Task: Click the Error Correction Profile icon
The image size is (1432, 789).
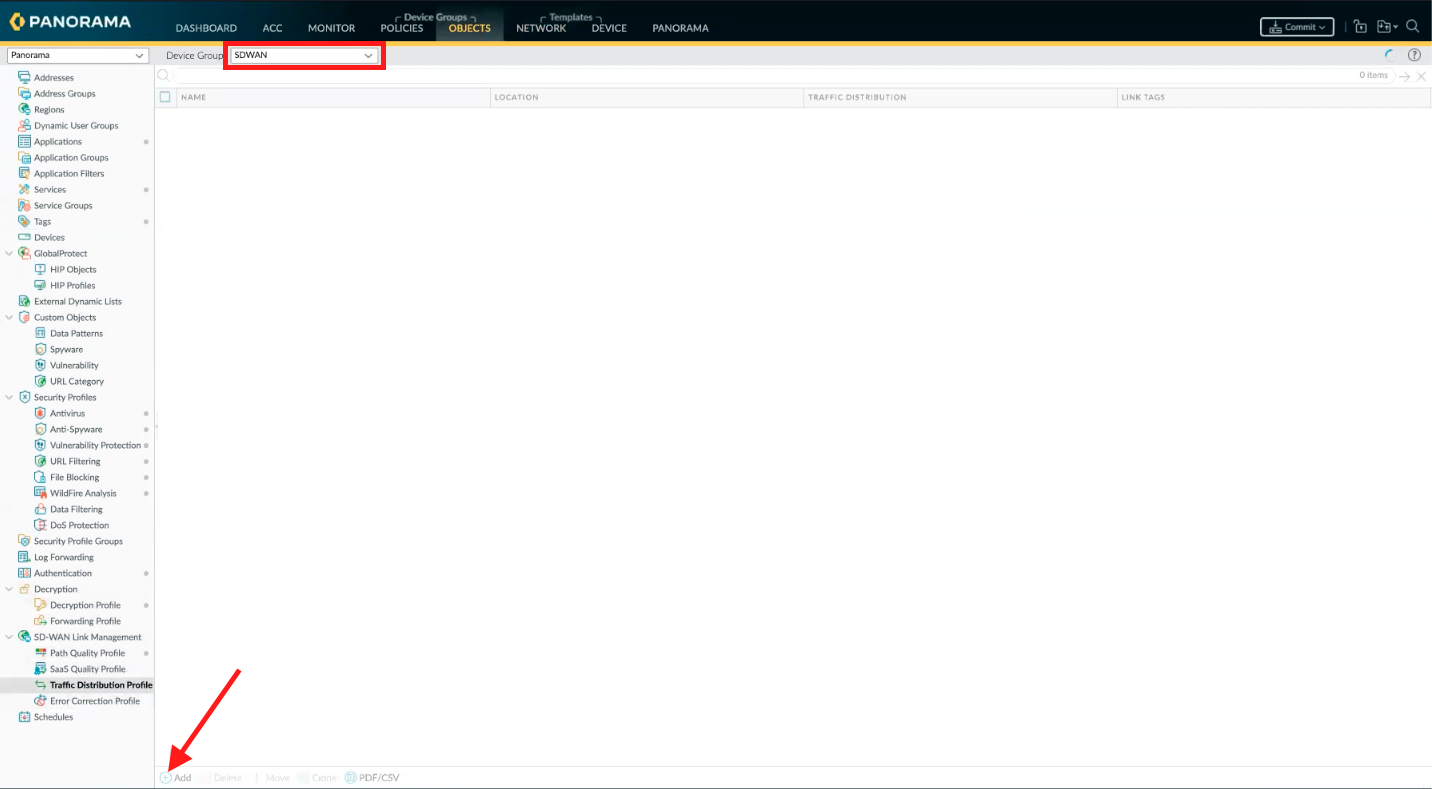Action: coord(41,701)
